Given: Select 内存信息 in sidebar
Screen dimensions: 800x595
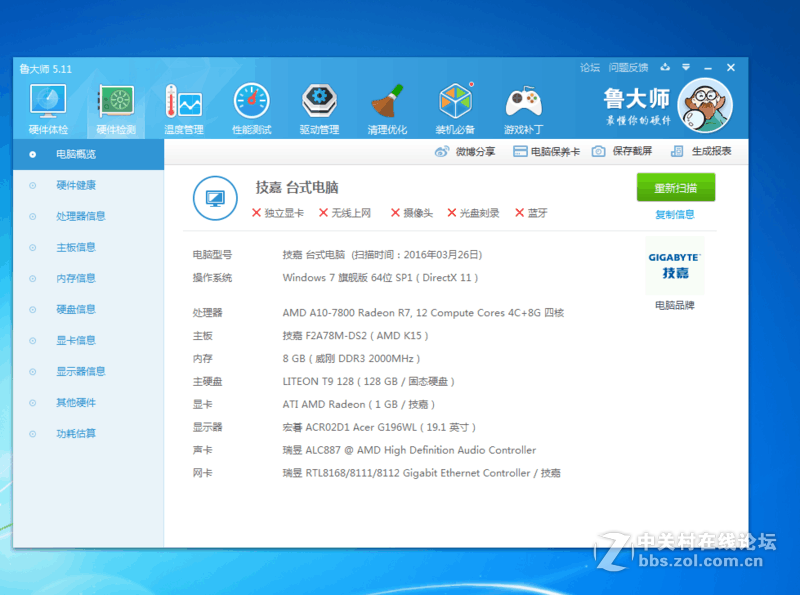Looking at the screenshot, I should point(88,278).
